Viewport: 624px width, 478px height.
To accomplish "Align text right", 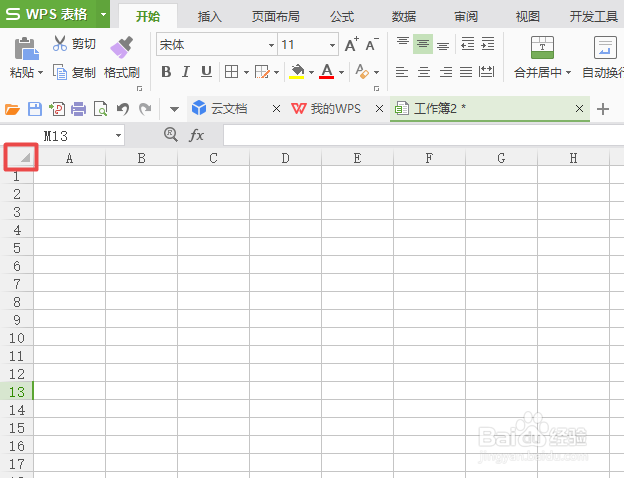I will pos(445,72).
